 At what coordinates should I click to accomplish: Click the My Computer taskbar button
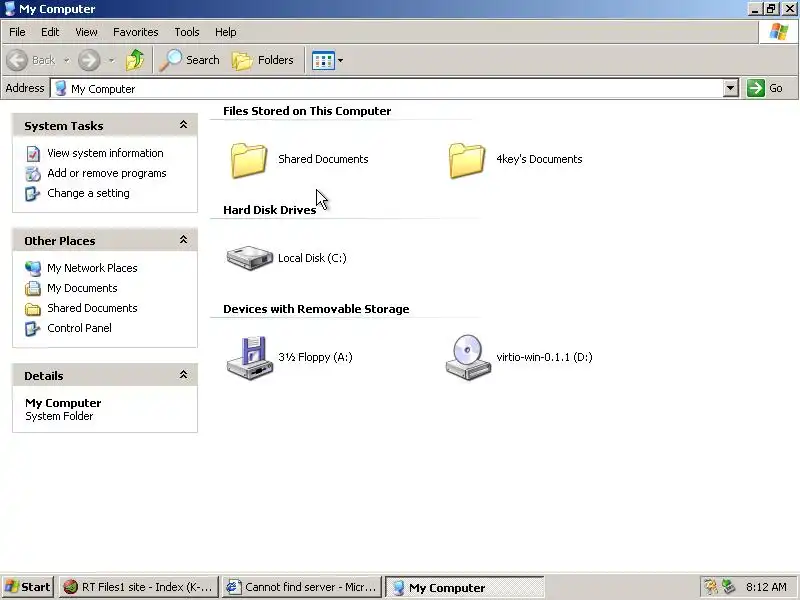click(465, 587)
